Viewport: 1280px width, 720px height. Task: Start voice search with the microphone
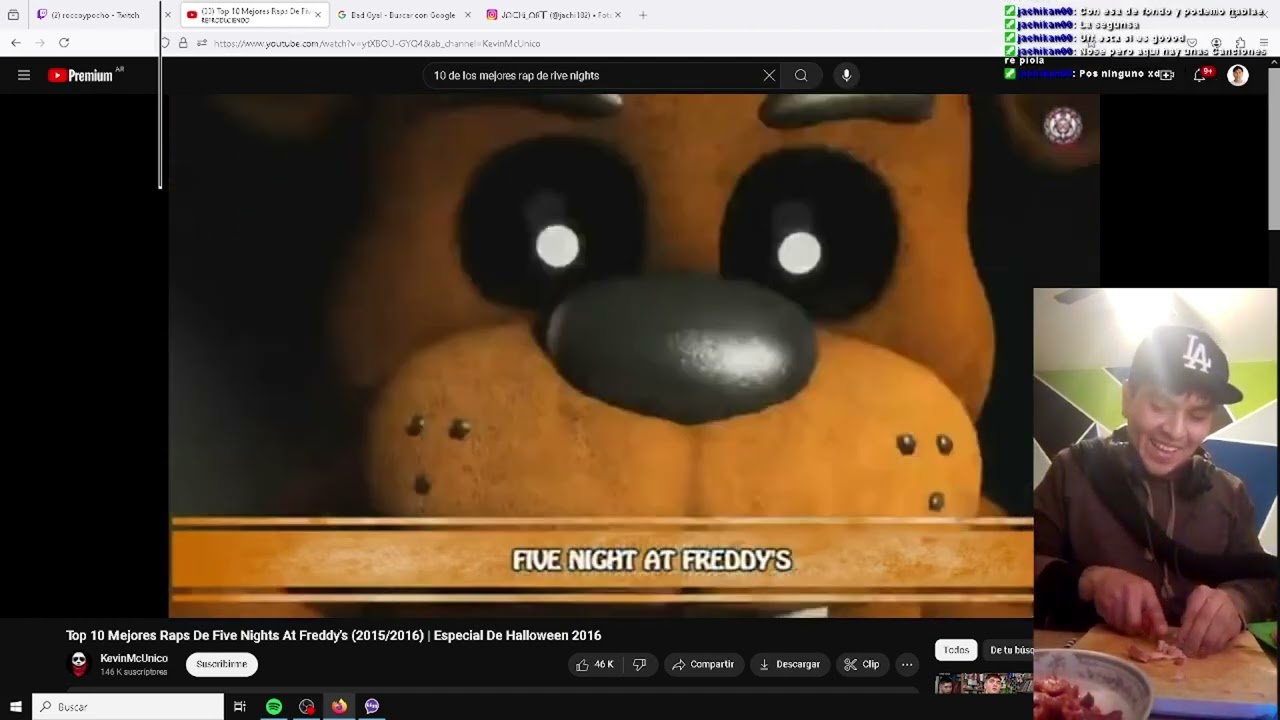point(846,75)
